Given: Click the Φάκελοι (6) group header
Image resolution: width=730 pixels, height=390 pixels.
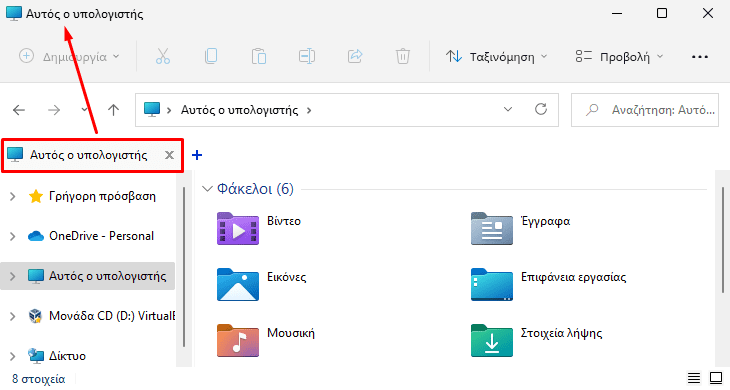Looking at the screenshot, I should pos(255,189).
